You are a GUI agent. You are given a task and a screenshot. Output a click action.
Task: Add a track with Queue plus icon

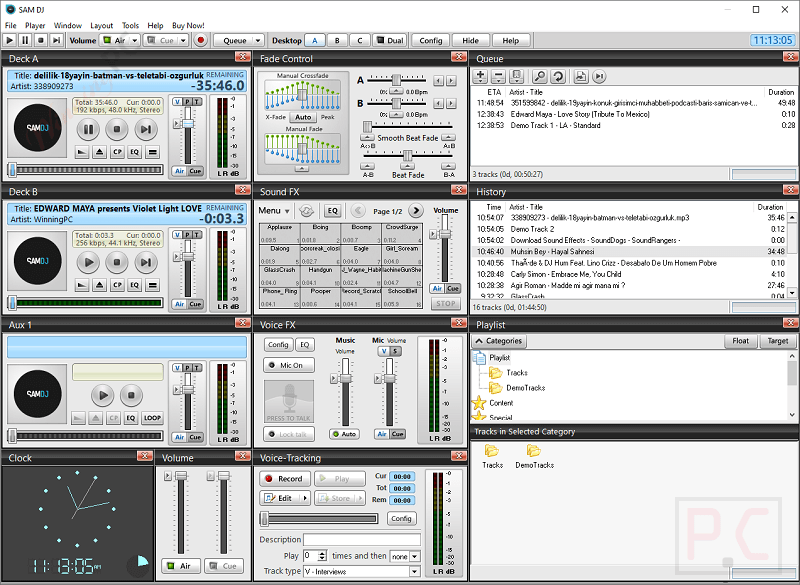pyautogui.click(x=480, y=77)
